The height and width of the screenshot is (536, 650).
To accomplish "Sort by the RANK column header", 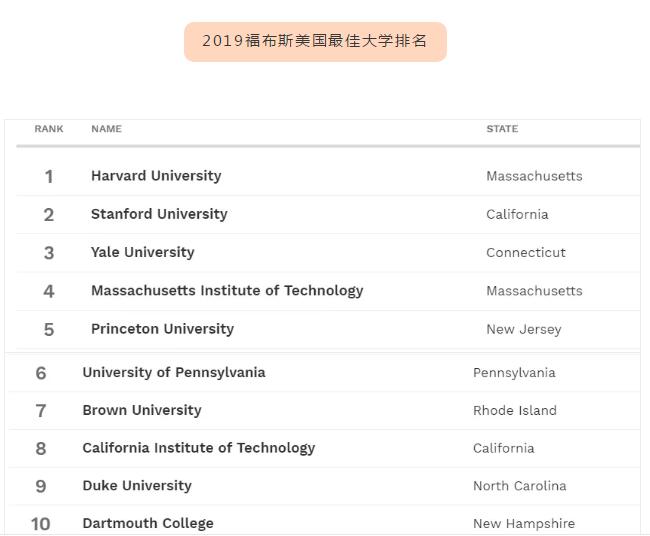I will [49, 129].
